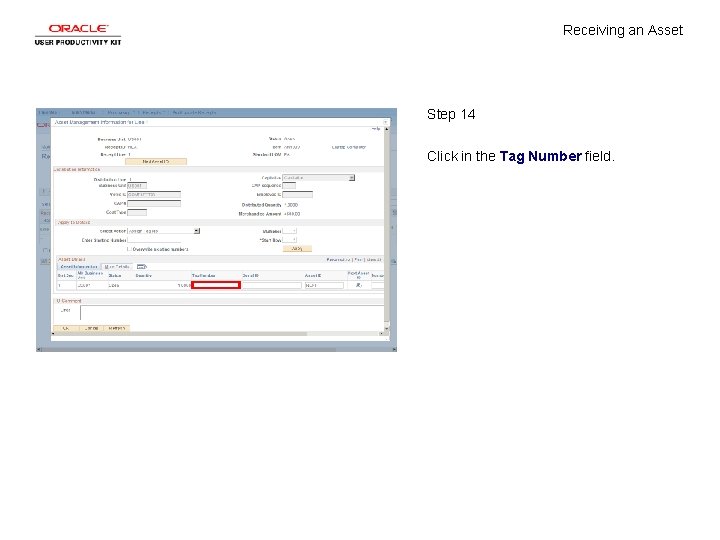Click the dialog horizontal scrollbar
The width and height of the screenshot is (720, 540).
(218, 334)
